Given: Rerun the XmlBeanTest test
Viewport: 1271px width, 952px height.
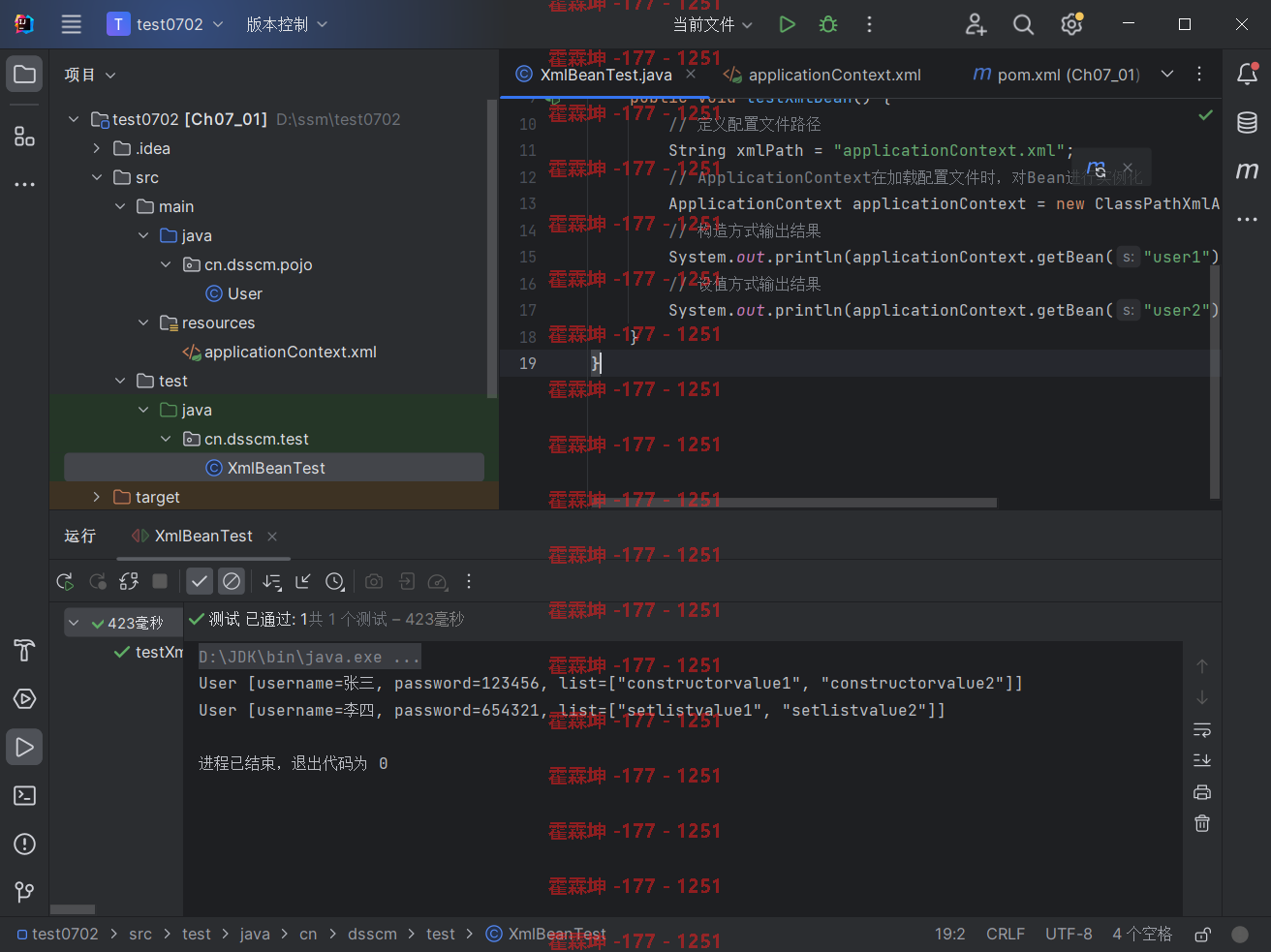Looking at the screenshot, I should click(x=65, y=581).
